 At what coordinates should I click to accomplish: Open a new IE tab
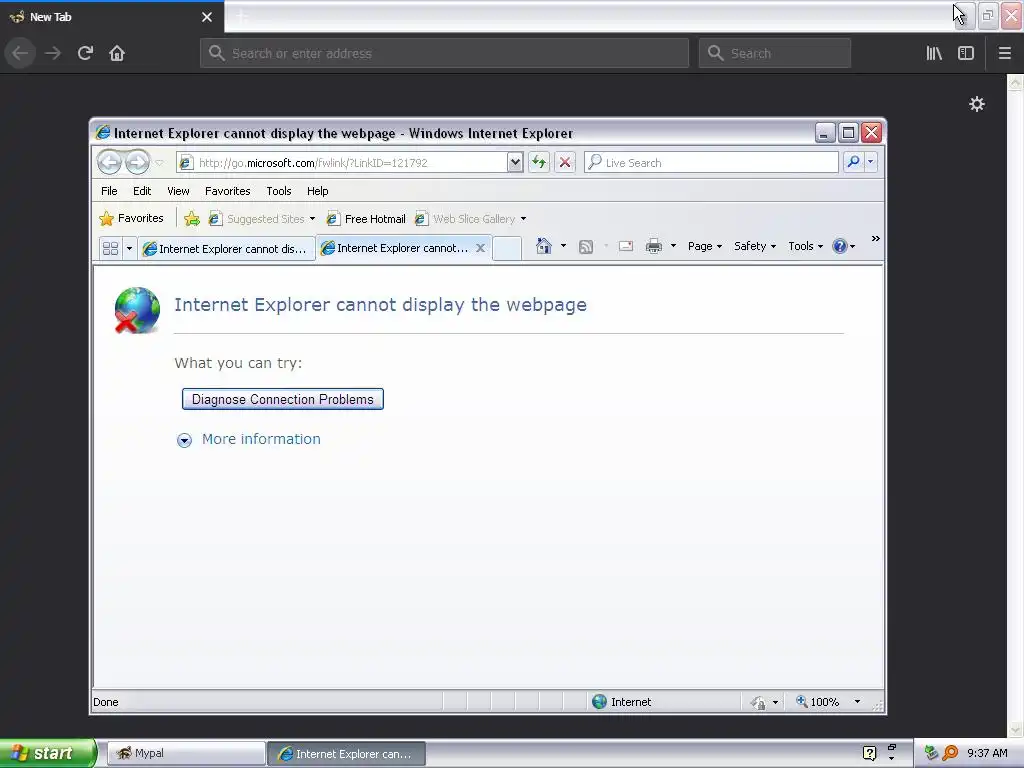click(507, 248)
